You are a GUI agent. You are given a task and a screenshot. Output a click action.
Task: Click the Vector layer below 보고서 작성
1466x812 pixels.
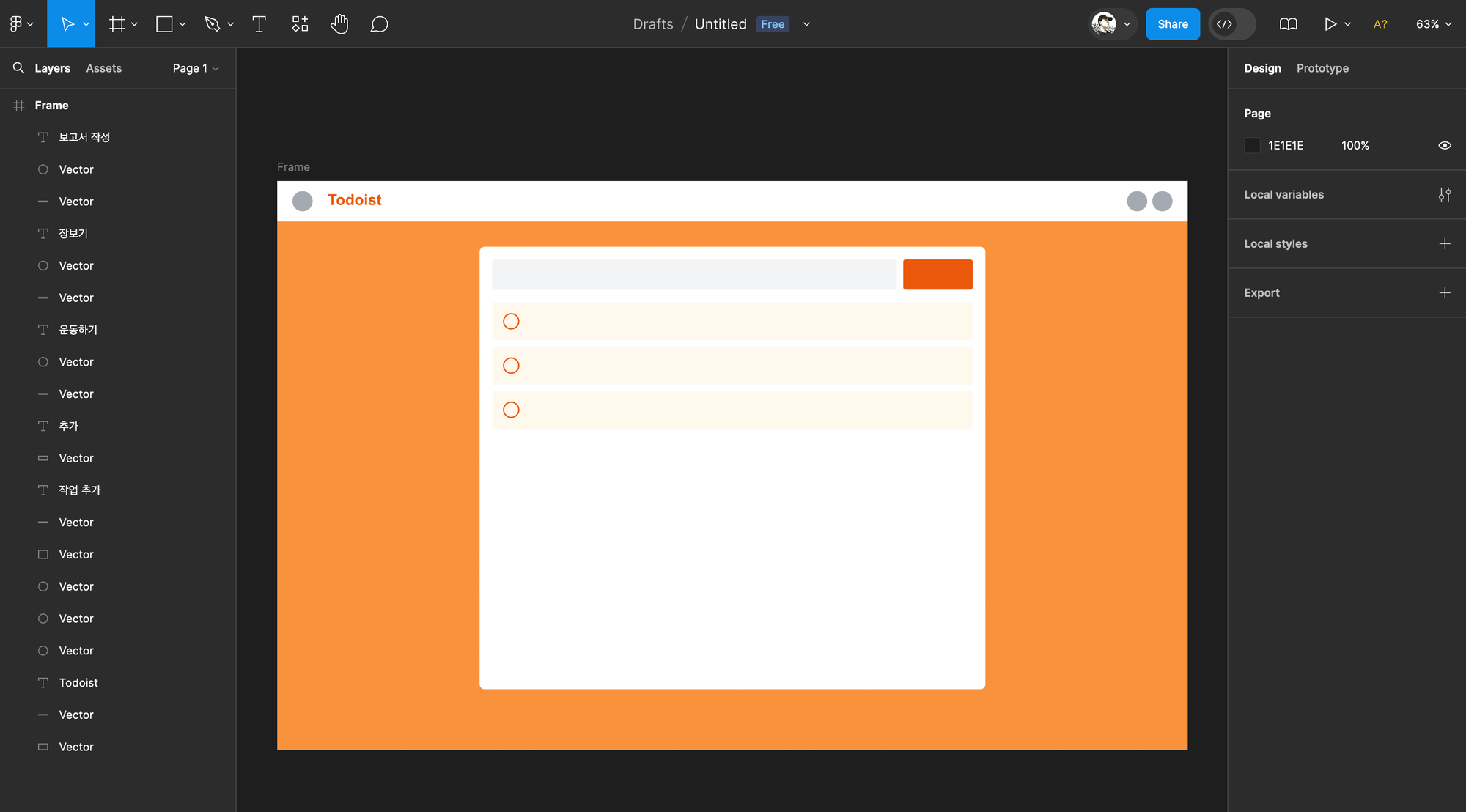118,169
